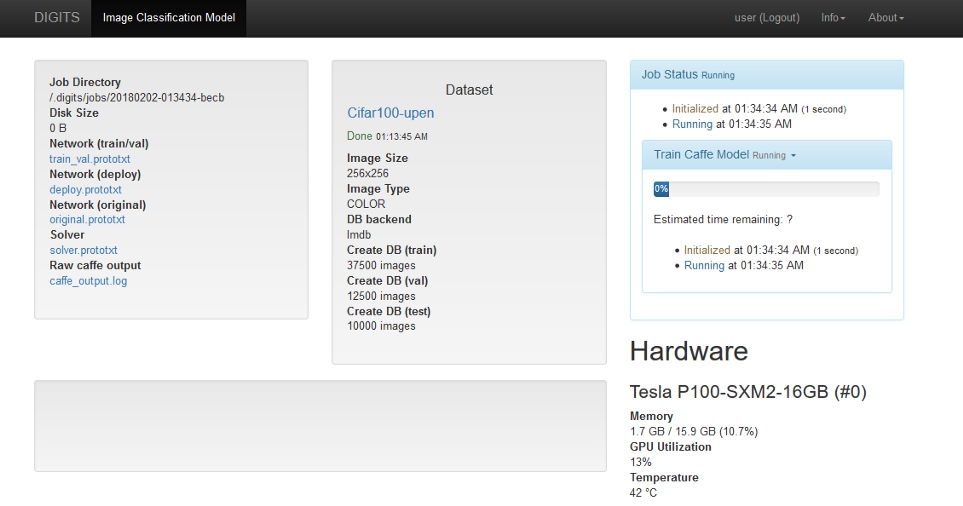
Task: Click the Job Directory path text
Action: pos(137,97)
